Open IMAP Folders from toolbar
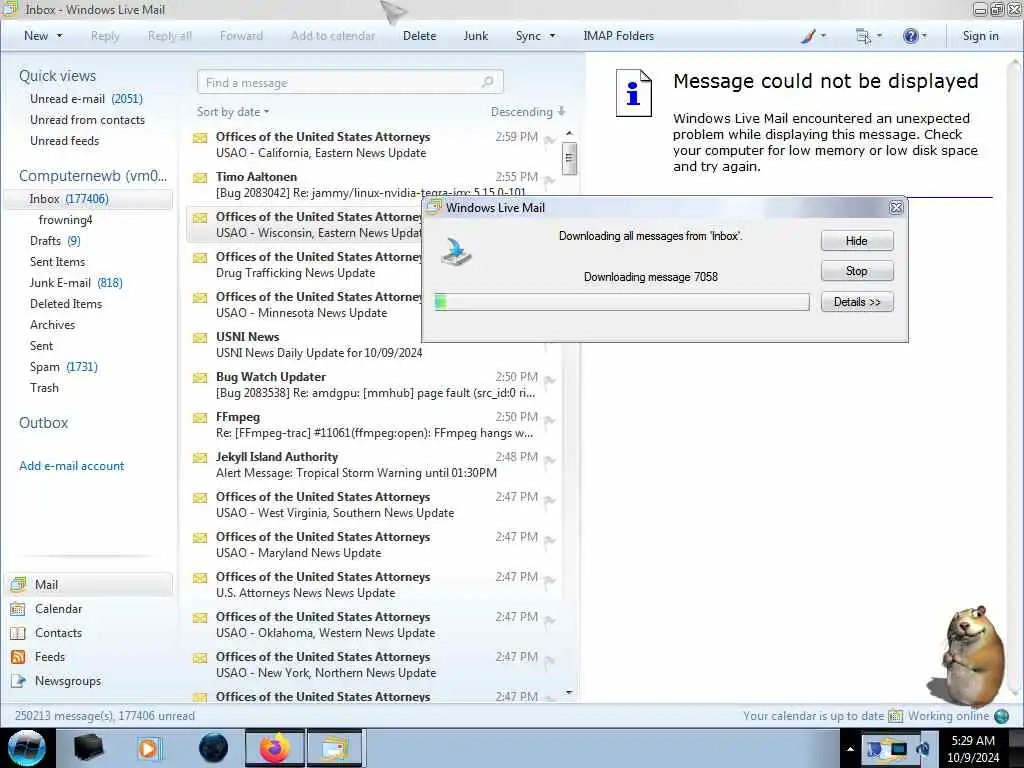 coord(618,36)
